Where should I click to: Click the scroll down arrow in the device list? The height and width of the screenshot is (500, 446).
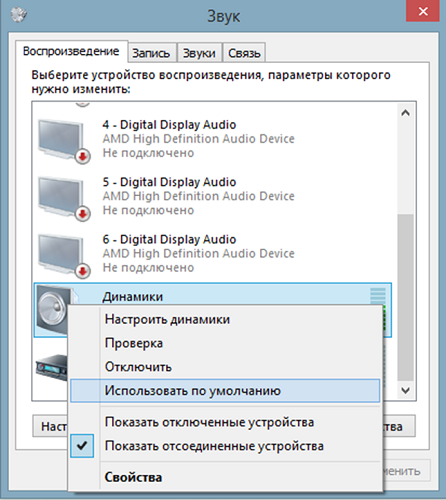click(405, 390)
